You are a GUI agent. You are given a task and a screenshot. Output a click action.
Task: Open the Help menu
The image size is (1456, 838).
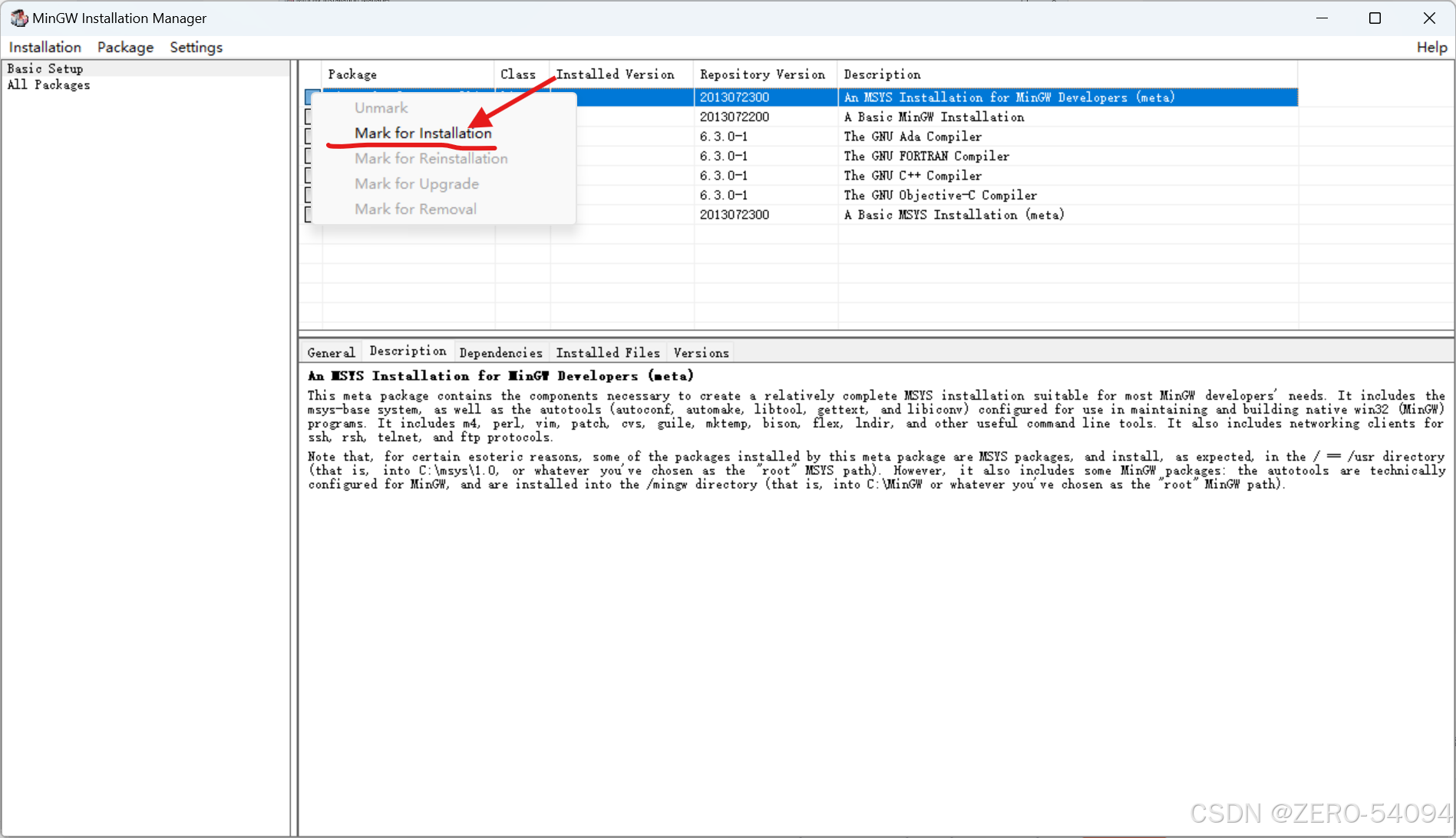tap(1431, 48)
